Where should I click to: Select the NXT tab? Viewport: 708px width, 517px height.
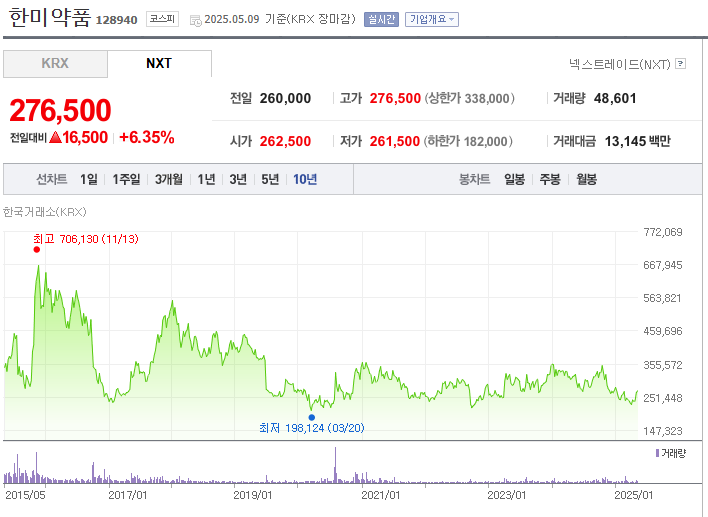159,64
